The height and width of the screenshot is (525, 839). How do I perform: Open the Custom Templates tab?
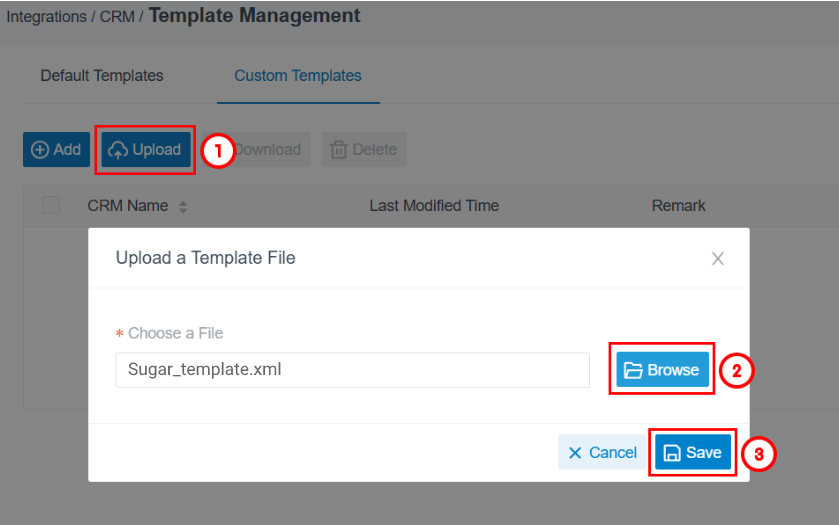(298, 75)
